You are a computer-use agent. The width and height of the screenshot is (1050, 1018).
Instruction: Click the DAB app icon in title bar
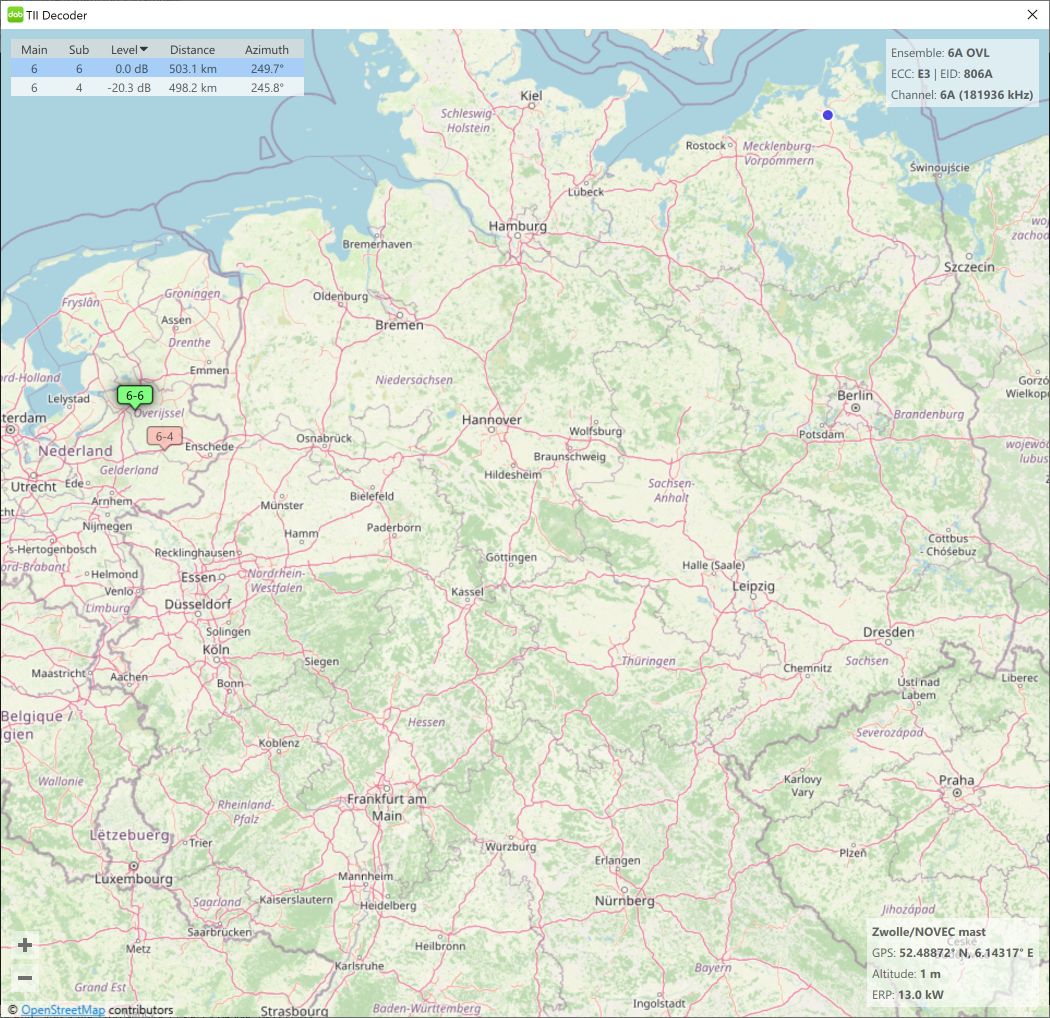point(15,15)
